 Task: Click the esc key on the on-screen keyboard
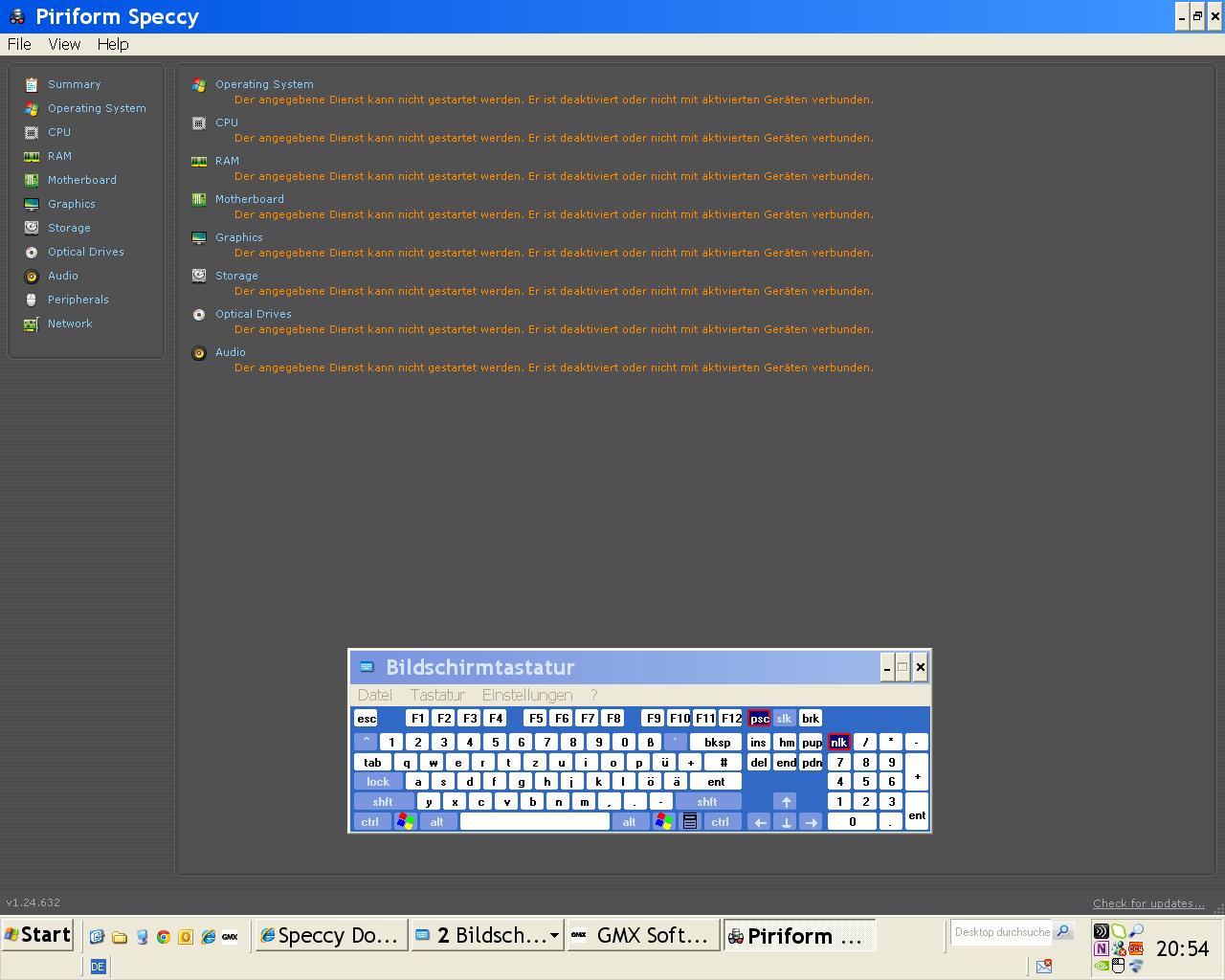pyautogui.click(x=367, y=719)
